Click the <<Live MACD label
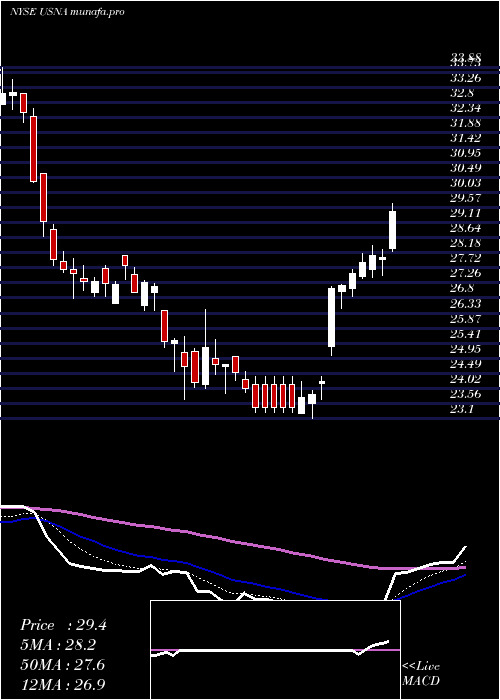500x700 pixels. point(421,673)
